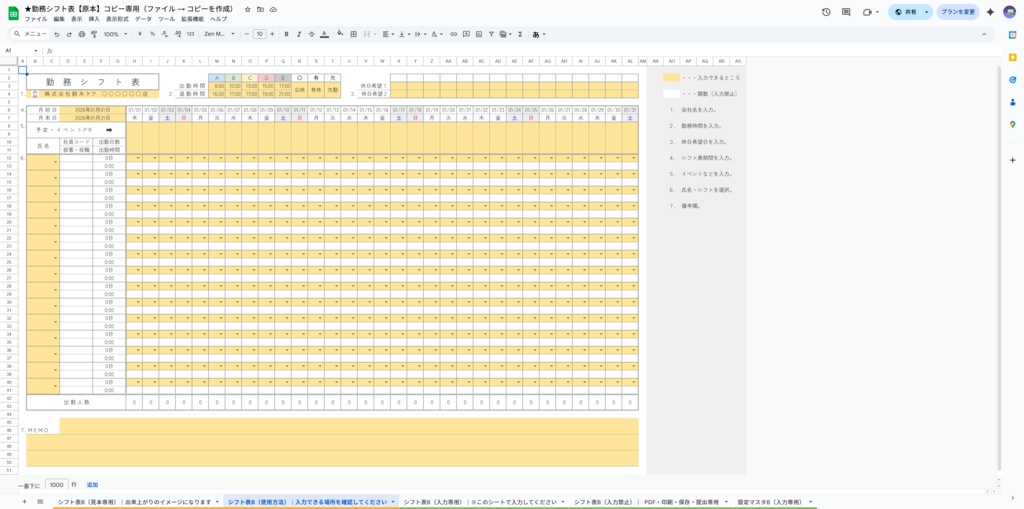Open the Zen M... font family dropdown
Screen dimensions: 1024x509
coord(219,34)
